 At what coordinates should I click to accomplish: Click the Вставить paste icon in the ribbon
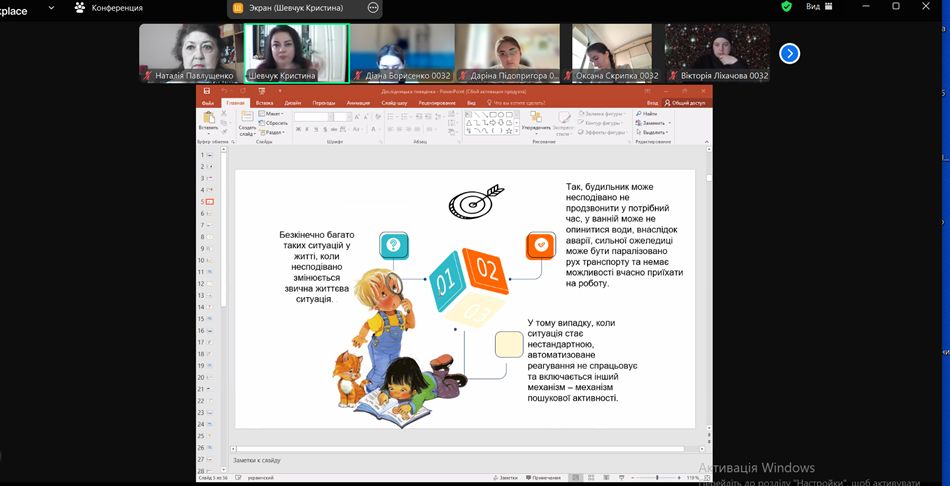(208, 119)
